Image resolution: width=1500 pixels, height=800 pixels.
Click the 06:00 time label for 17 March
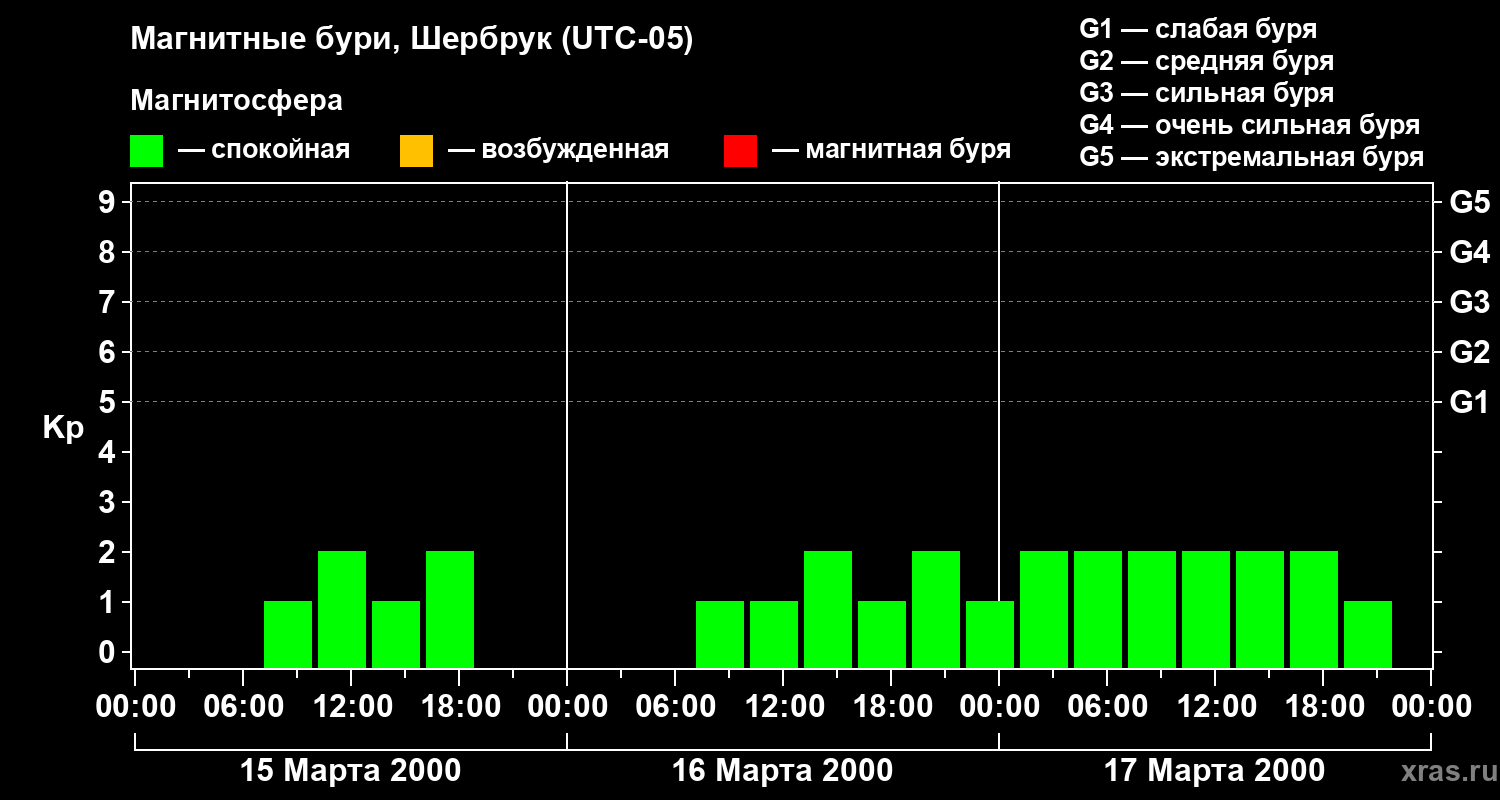[x=1107, y=707]
